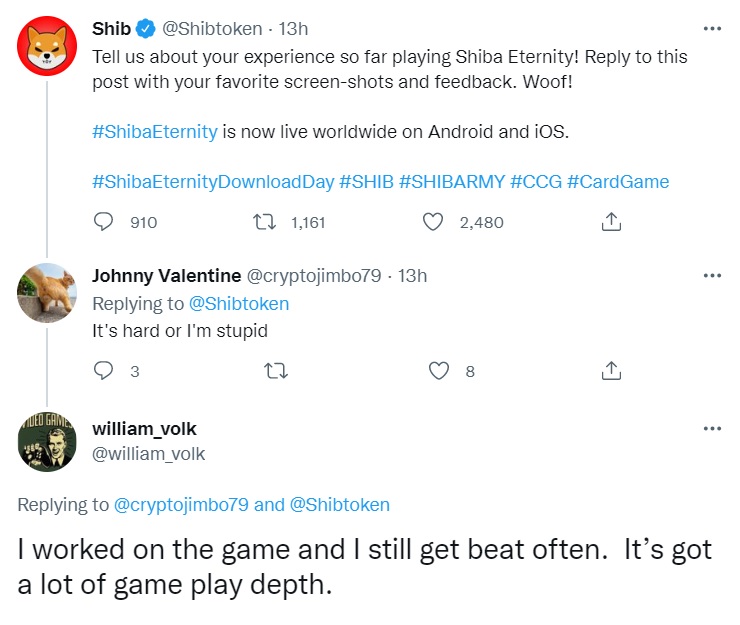Like Johnny Valentine's reply
This screenshot has width=740, height=625.
[x=438, y=371]
